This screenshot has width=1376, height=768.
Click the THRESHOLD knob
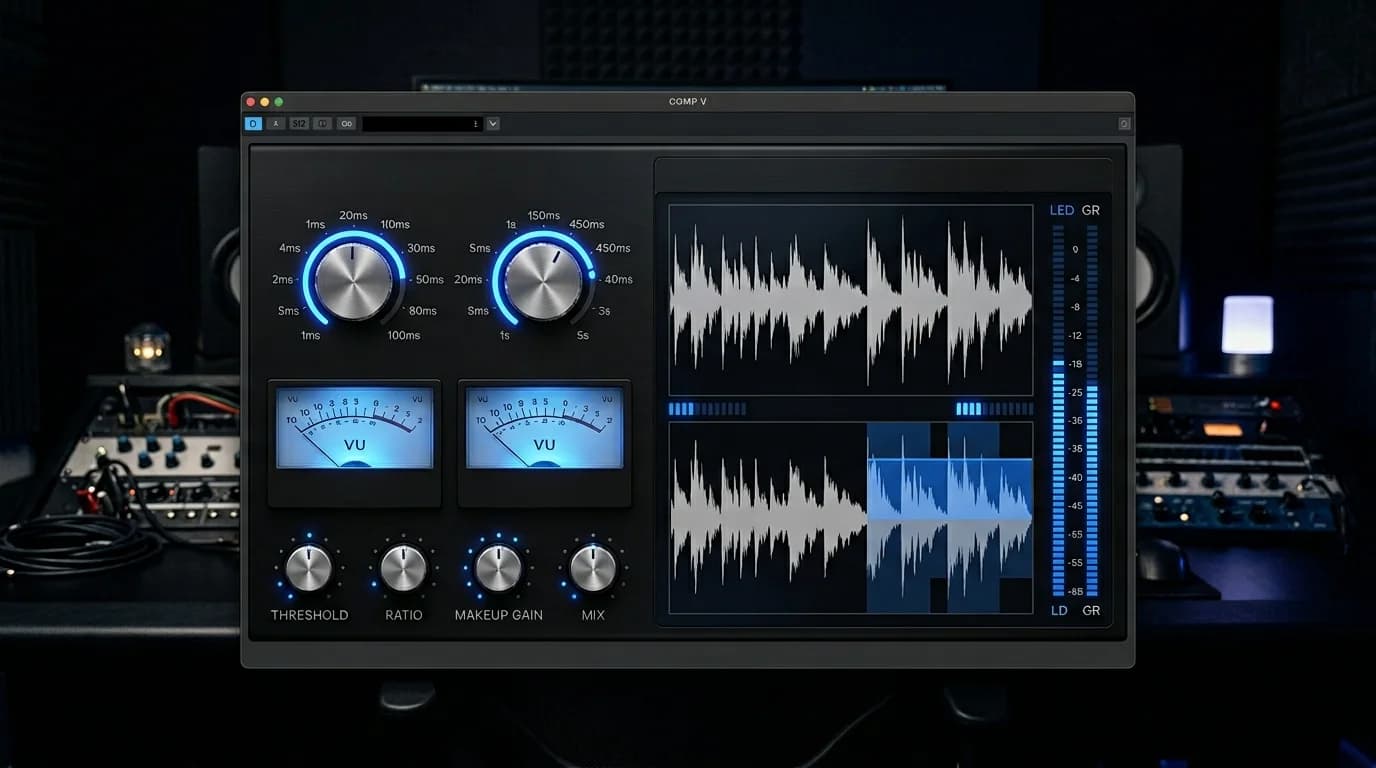pyautogui.click(x=309, y=567)
